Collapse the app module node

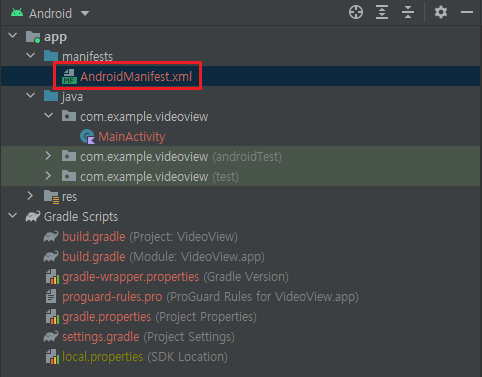[12, 35]
